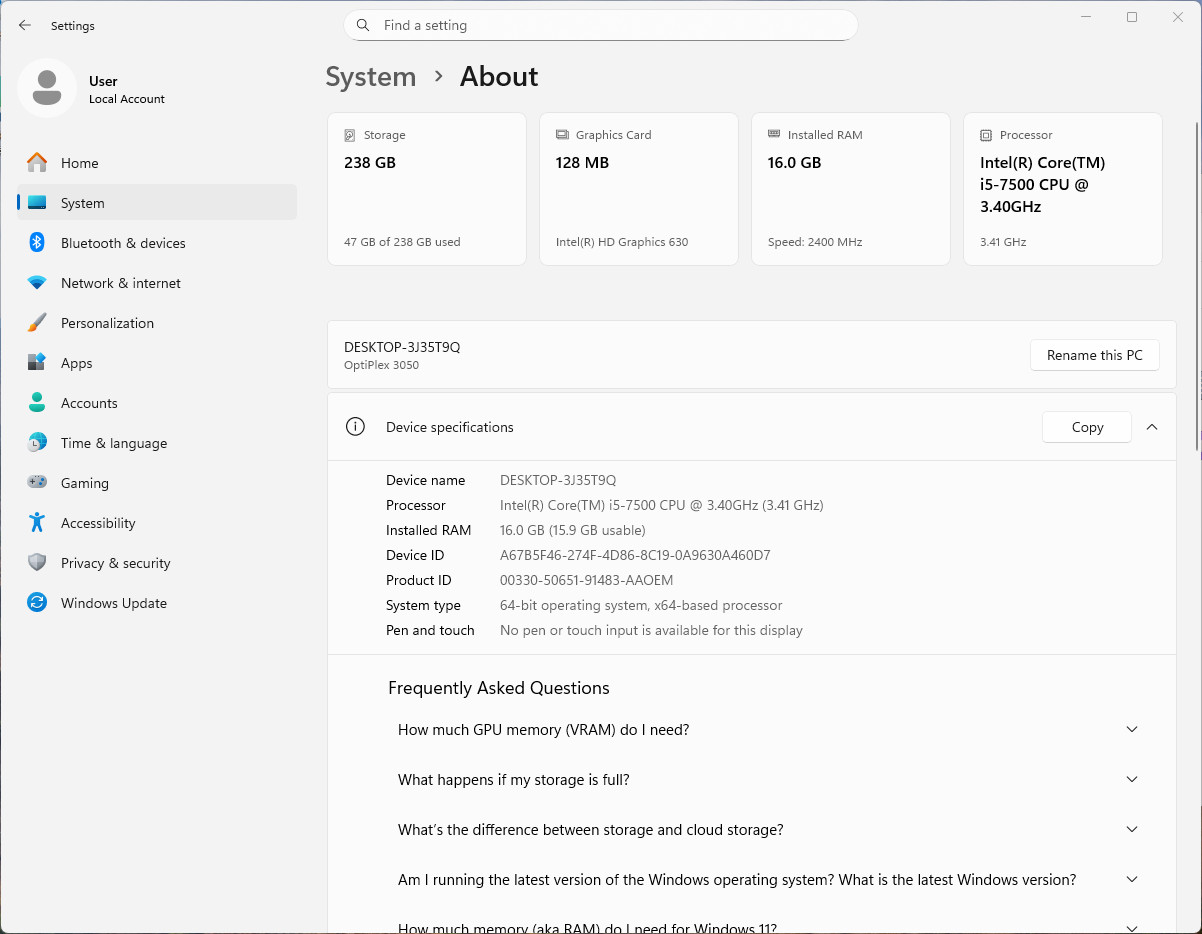Click the Windows Update sync icon

click(37, 603)
